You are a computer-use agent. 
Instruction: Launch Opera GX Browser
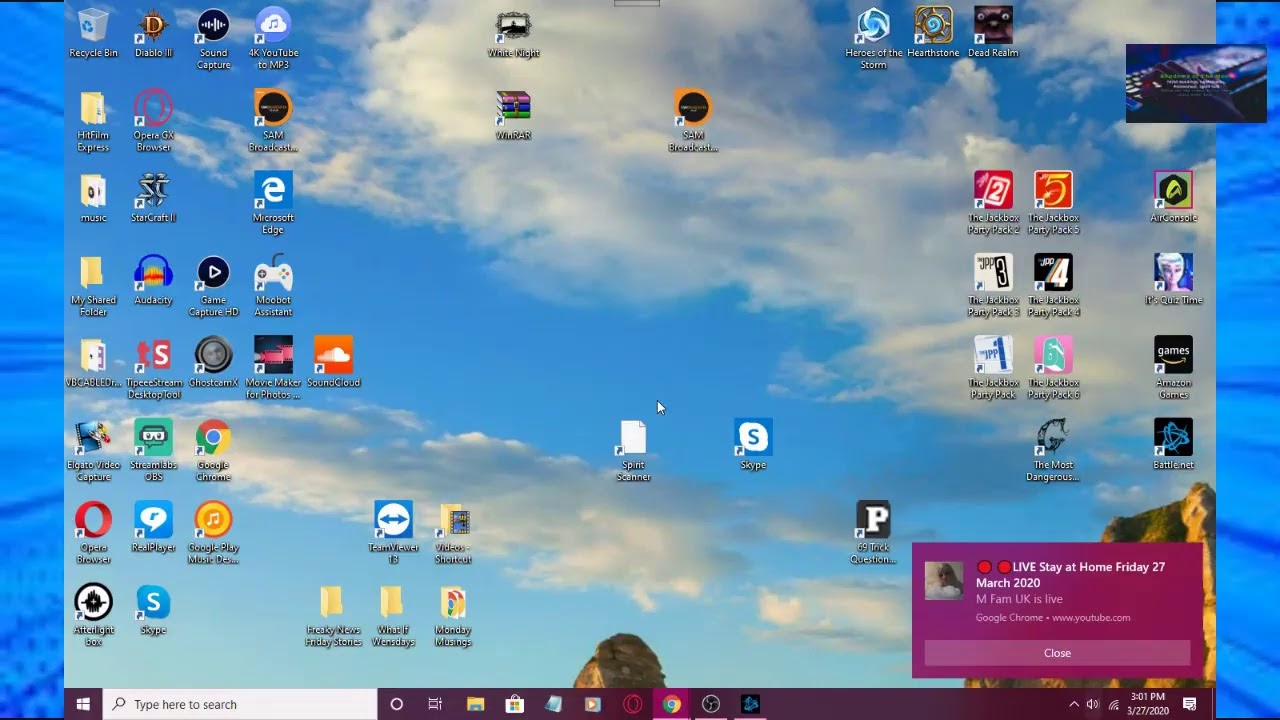pos(153,122)
